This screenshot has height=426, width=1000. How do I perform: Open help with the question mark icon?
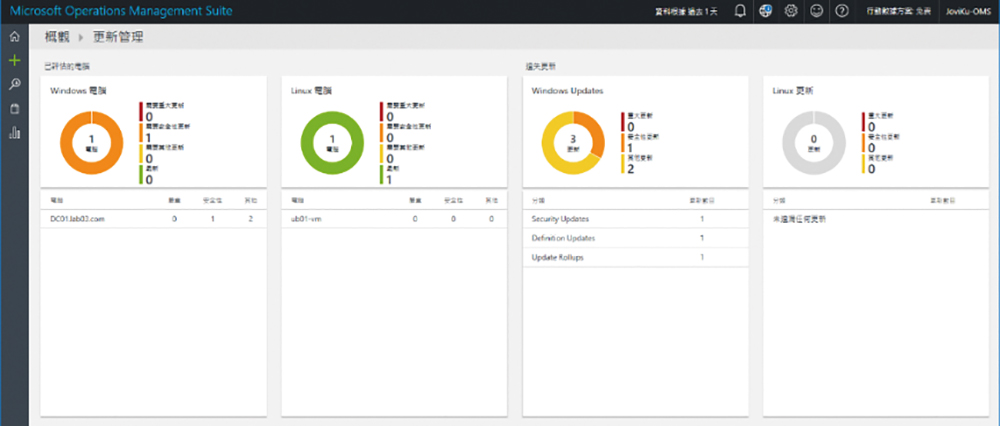(841, 11)
